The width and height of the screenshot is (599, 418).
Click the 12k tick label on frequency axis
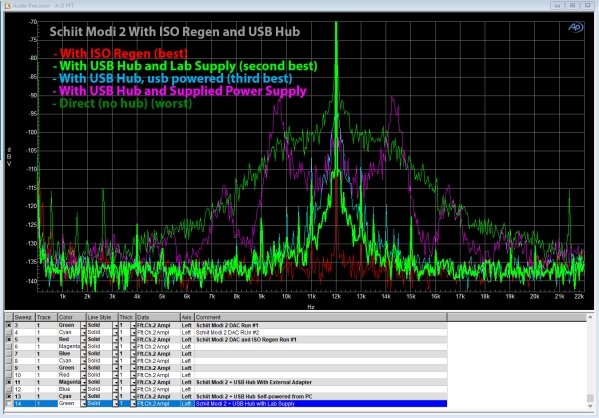336,296
